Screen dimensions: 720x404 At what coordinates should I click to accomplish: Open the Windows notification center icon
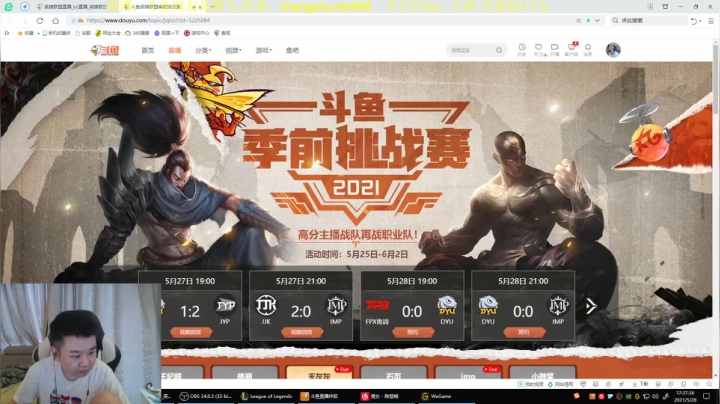(x=707, y=396)
